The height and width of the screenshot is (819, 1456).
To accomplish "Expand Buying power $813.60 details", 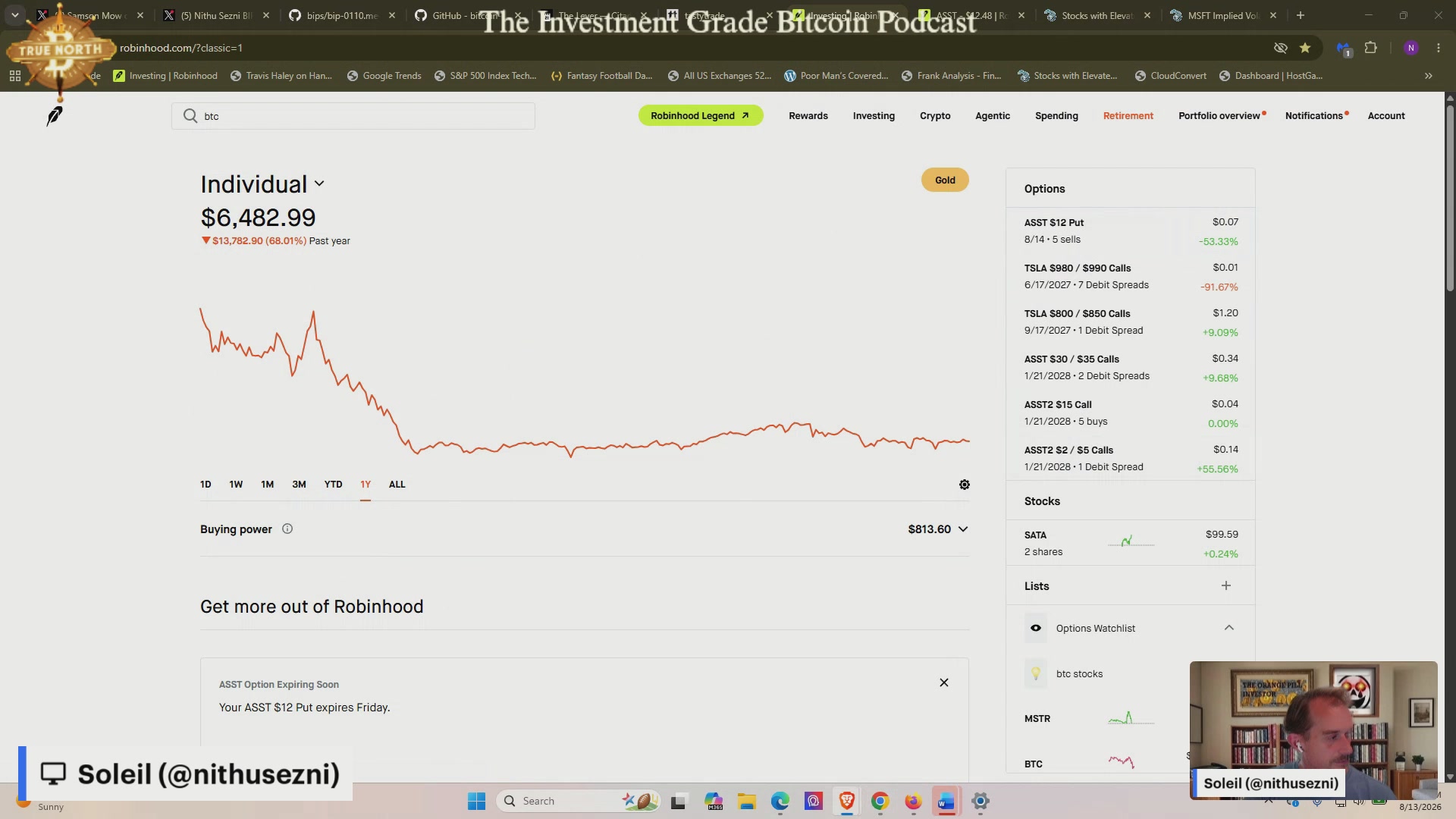I will tap(938, 529).
